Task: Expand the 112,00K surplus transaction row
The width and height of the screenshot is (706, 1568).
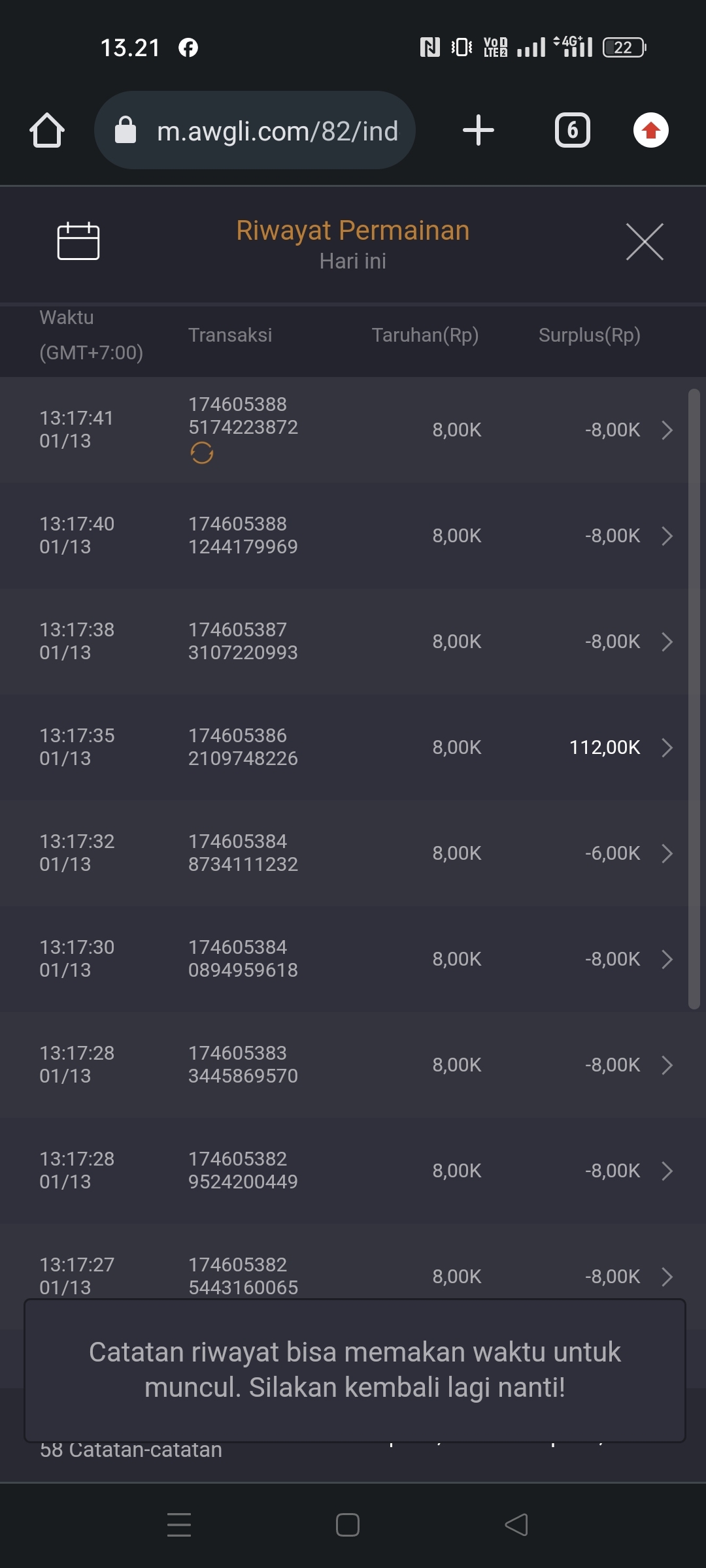Action: click(667, 747)
